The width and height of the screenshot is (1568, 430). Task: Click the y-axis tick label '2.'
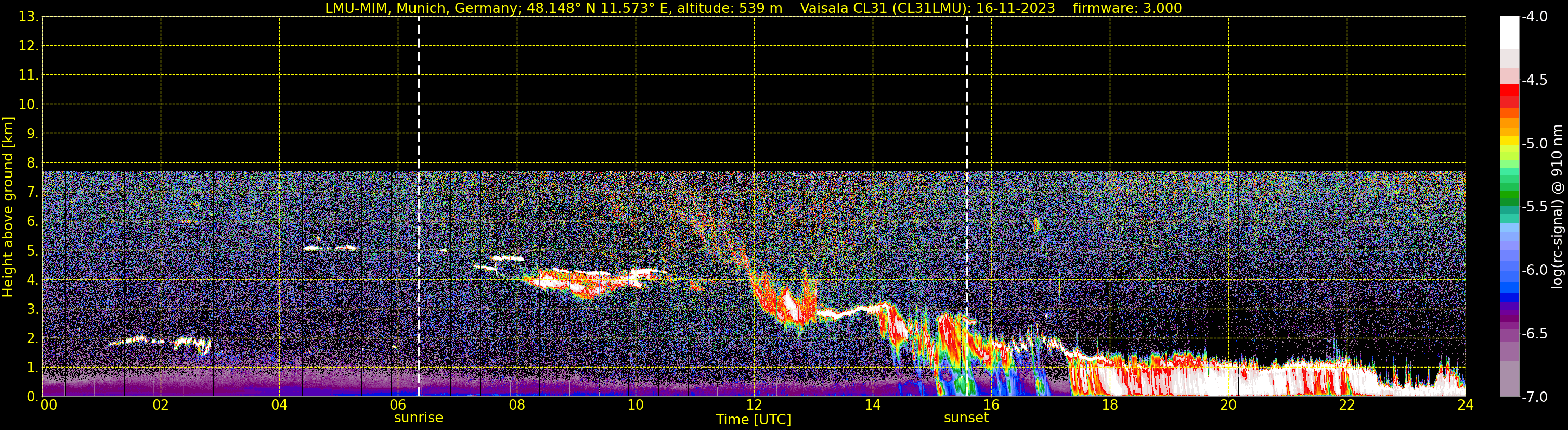(x=32, y=338)
